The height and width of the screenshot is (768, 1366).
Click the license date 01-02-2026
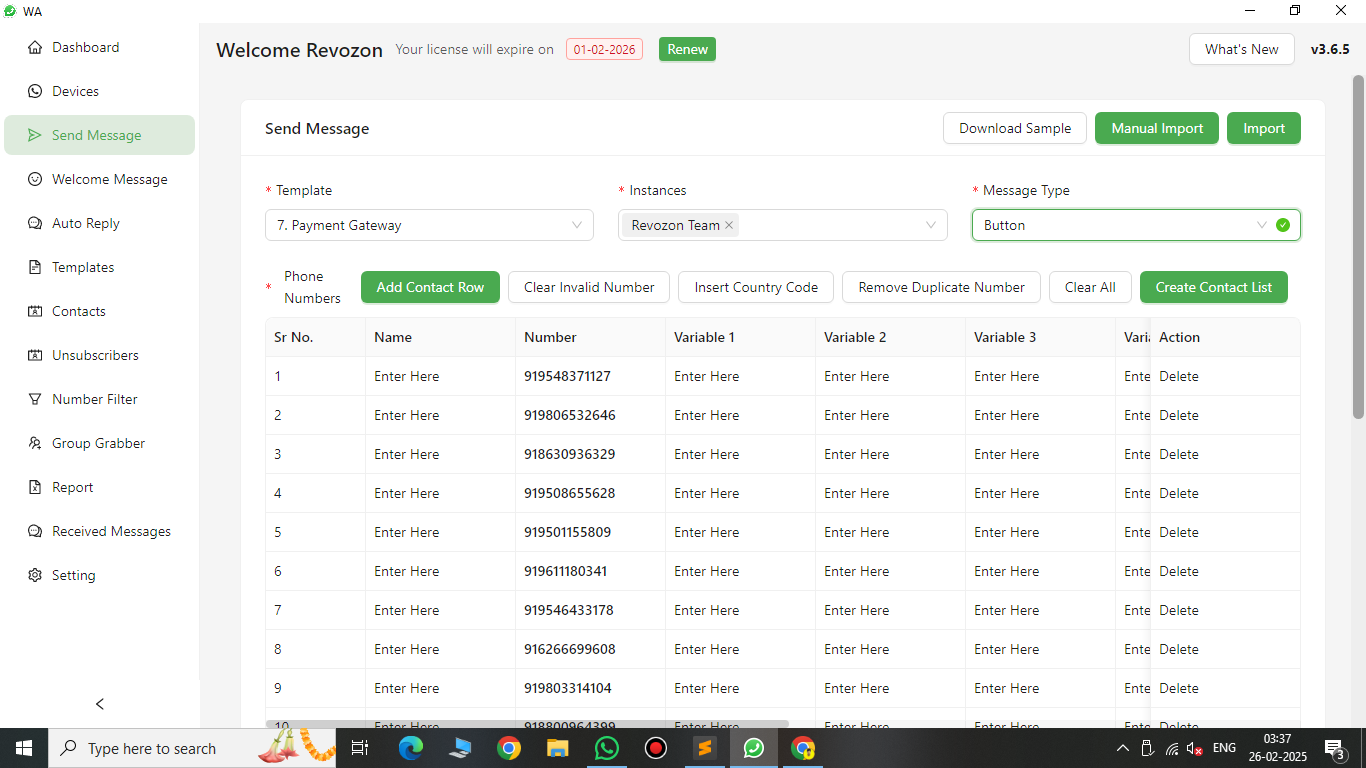pos(604,49)
